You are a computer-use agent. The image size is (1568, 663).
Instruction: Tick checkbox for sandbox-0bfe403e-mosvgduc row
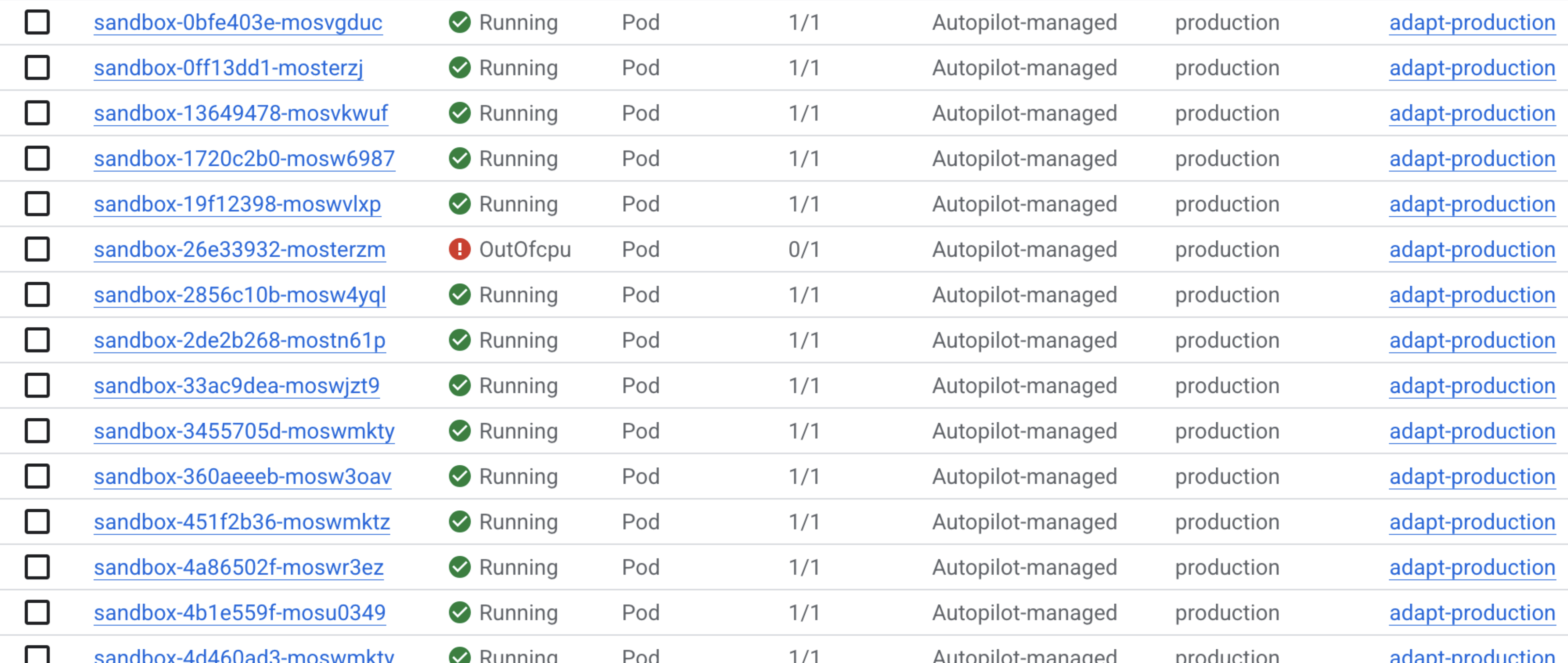[37, 23]
